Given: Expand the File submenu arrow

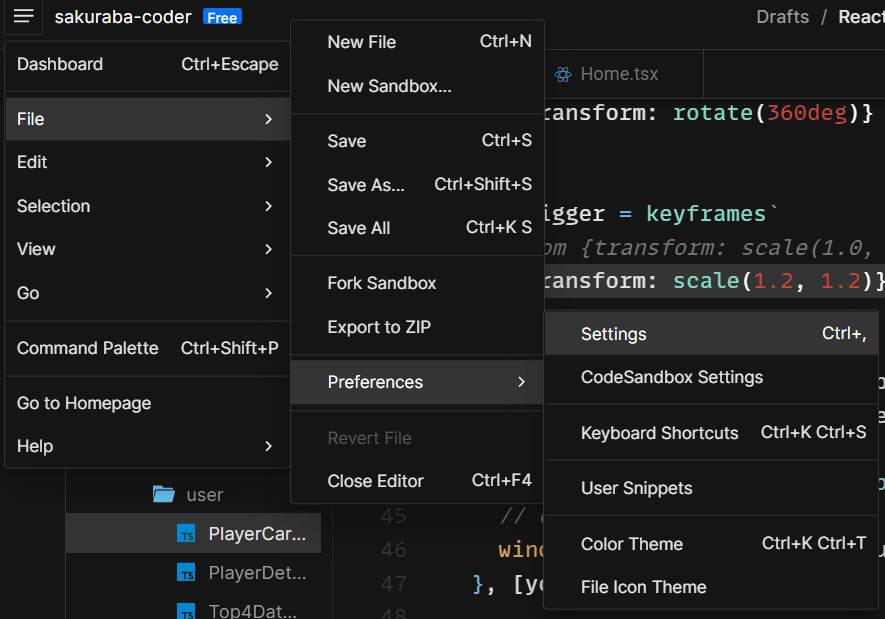Looking at the screenshot, I should tap(269, 119).
